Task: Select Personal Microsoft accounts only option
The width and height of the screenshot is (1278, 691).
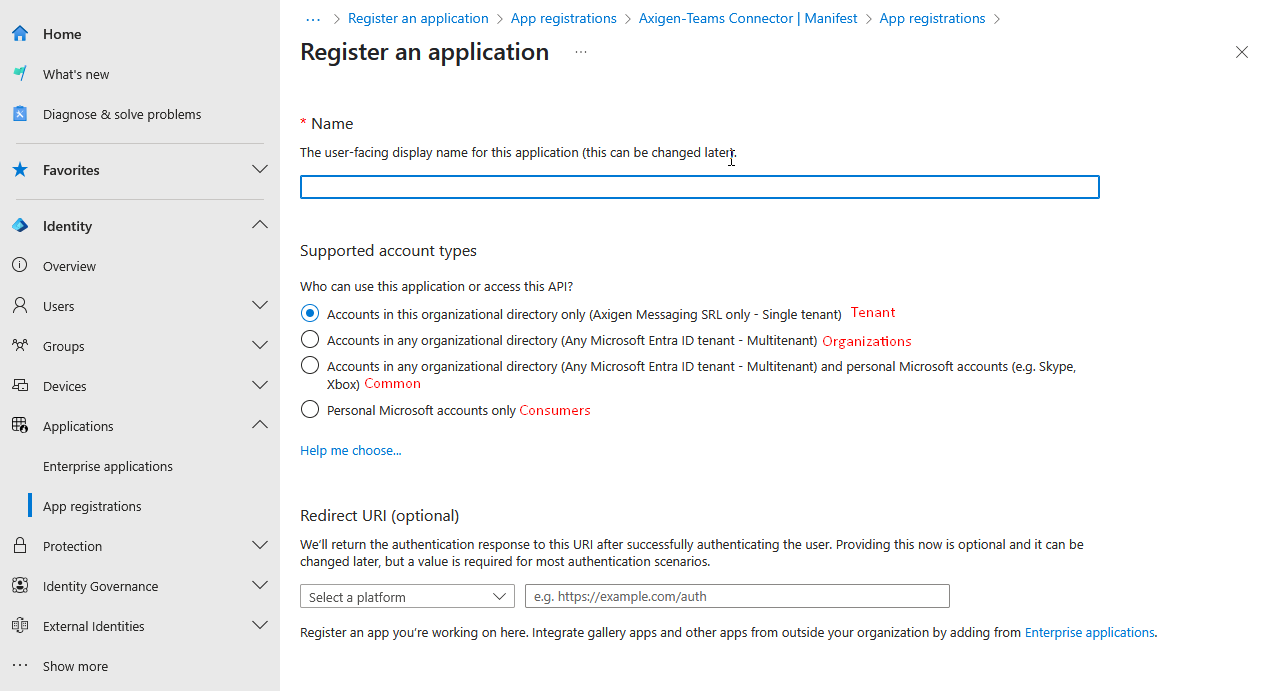Action: [x=310, y=410]
